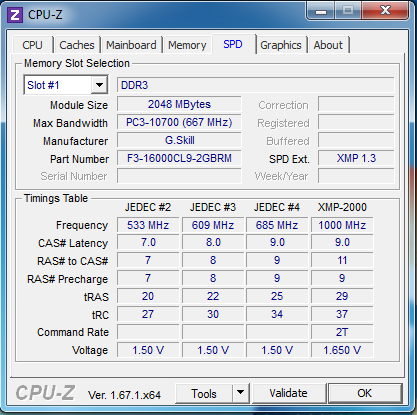Close the CPU-Z window

click(x=385, y=11)
